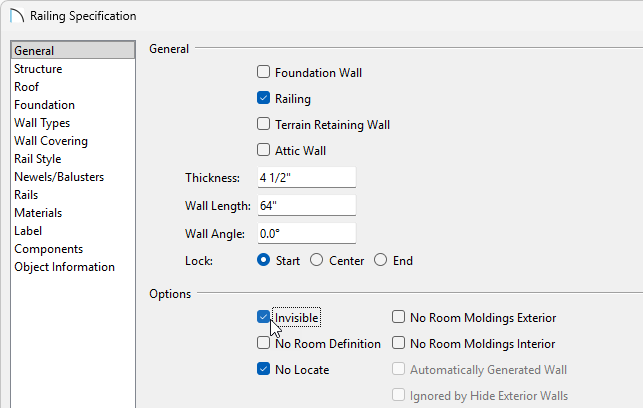
Task: Click the Thickness input field
Action: 305,178
